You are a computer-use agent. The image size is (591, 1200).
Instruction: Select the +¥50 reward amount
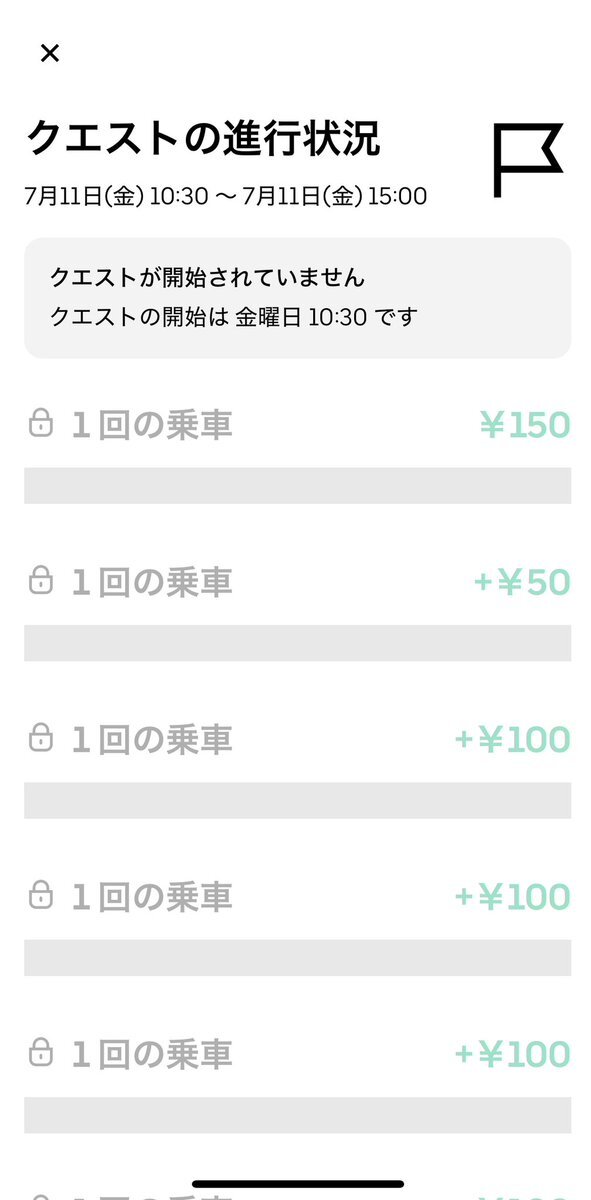point(522,582)
